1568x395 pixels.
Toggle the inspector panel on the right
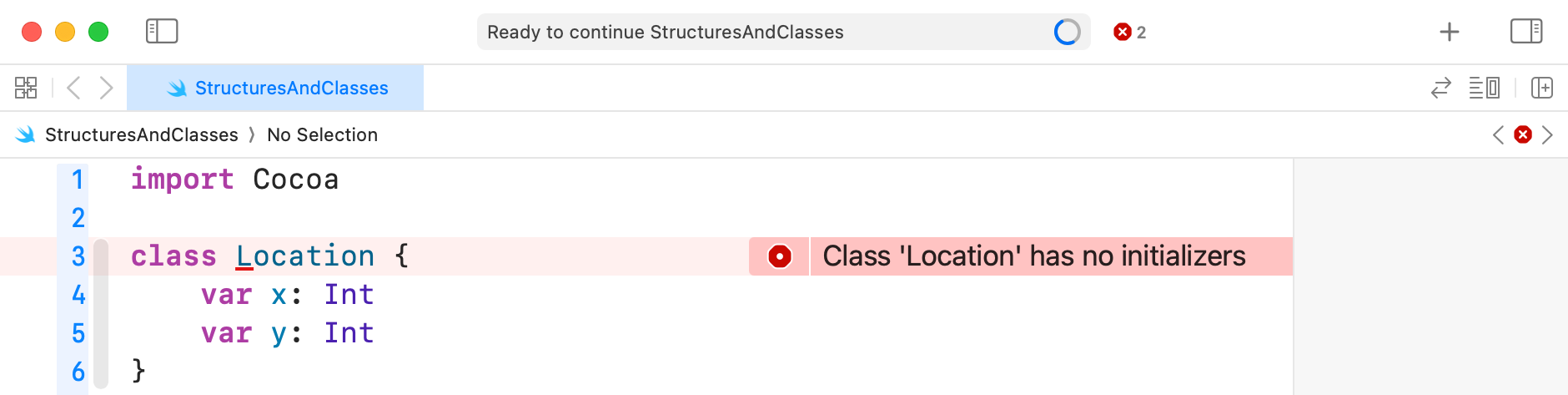coord(1525,32)
